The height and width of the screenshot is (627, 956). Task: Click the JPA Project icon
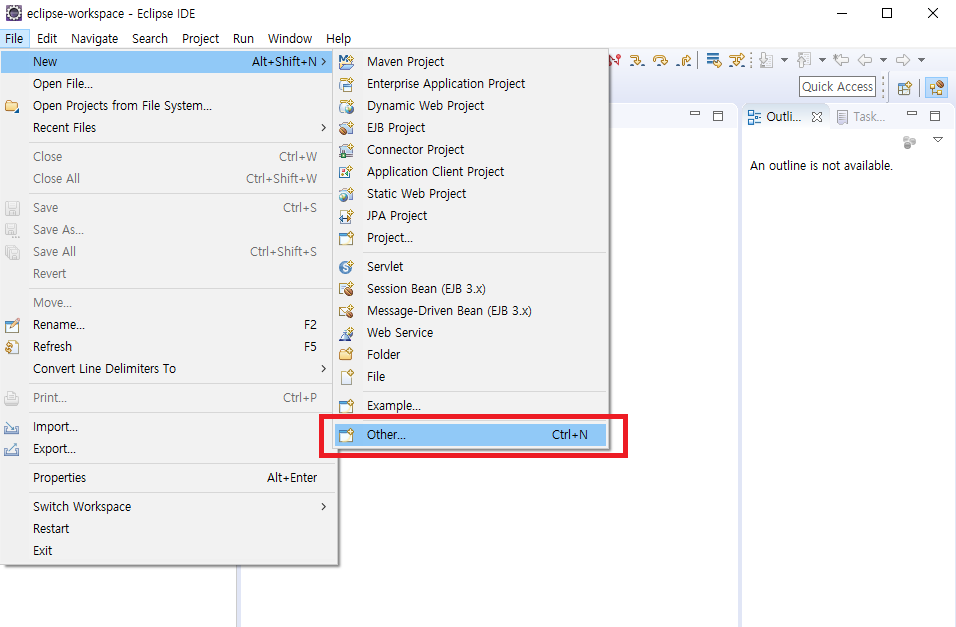346,216
